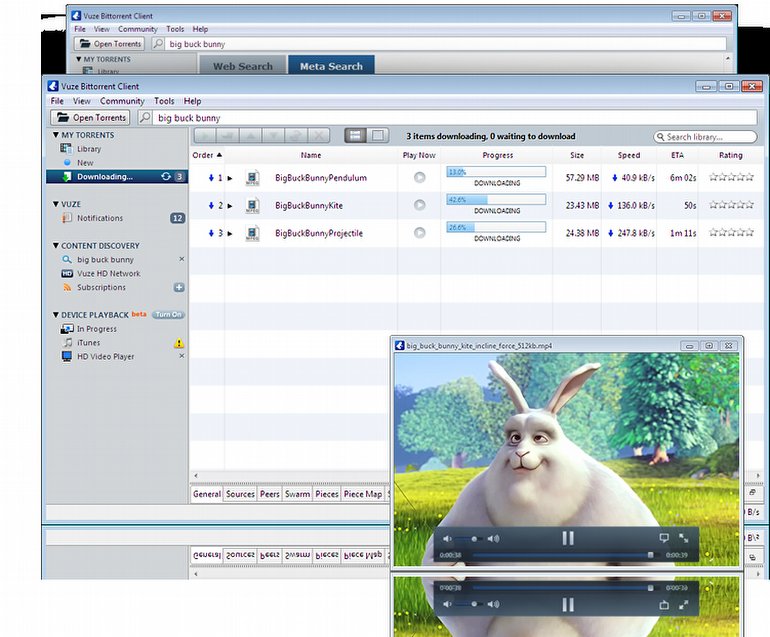Close the big buck bunny search entry
This screenshot has height=637, width=770.
181,259
